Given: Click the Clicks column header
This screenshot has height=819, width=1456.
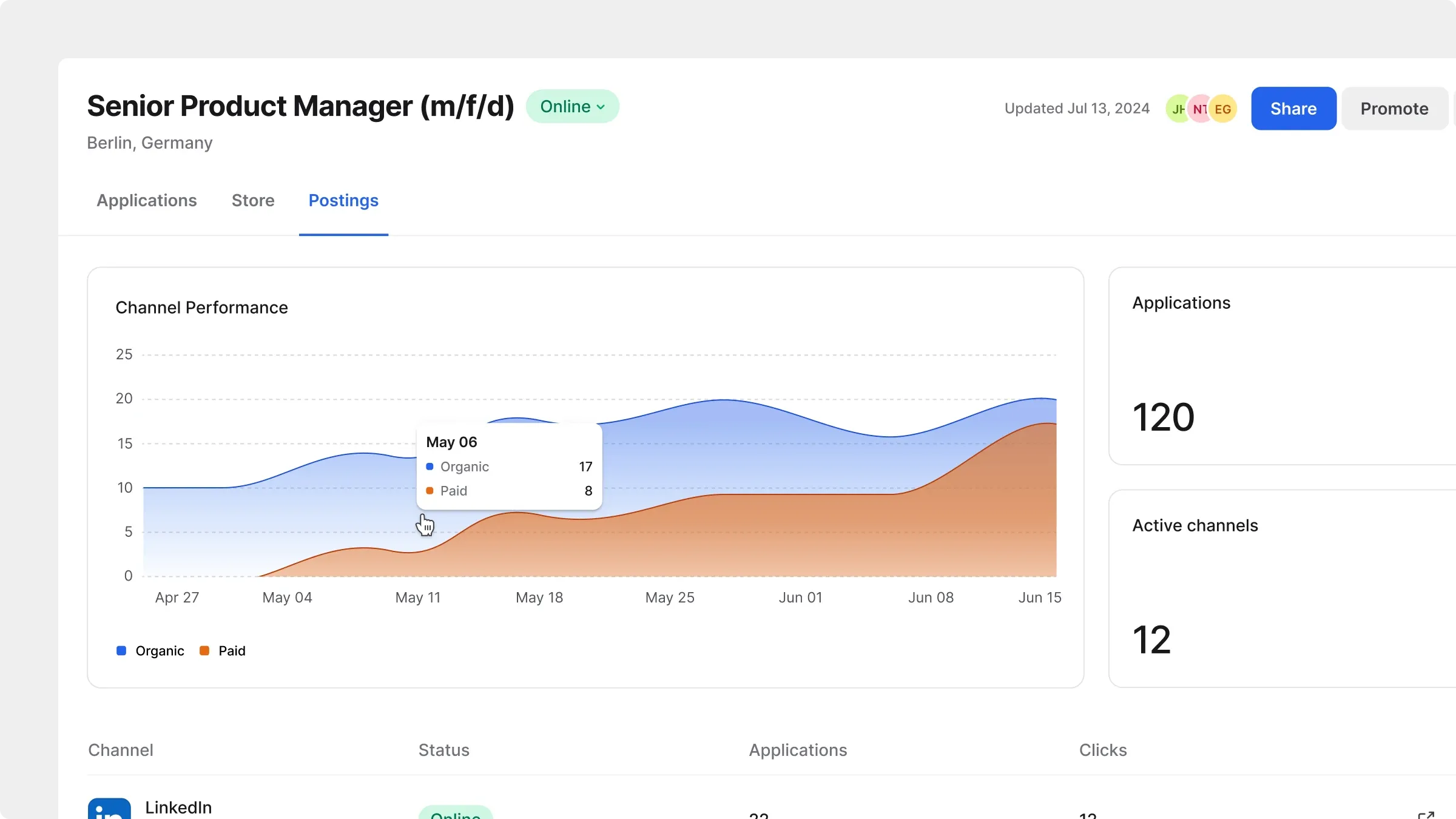Looking at the screenshot, I should 1103,750.
